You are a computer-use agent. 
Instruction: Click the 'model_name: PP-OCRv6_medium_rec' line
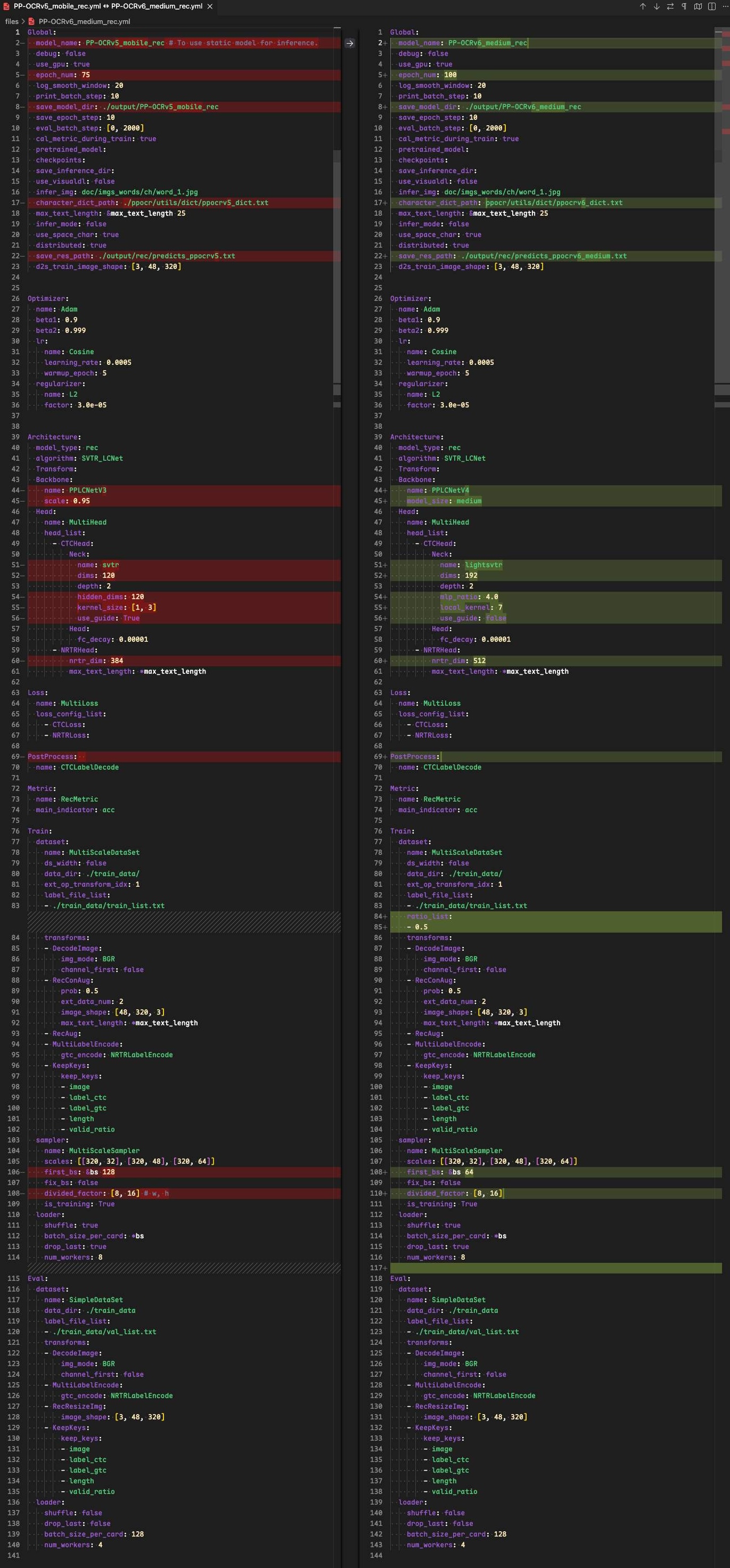pos(555,43)
